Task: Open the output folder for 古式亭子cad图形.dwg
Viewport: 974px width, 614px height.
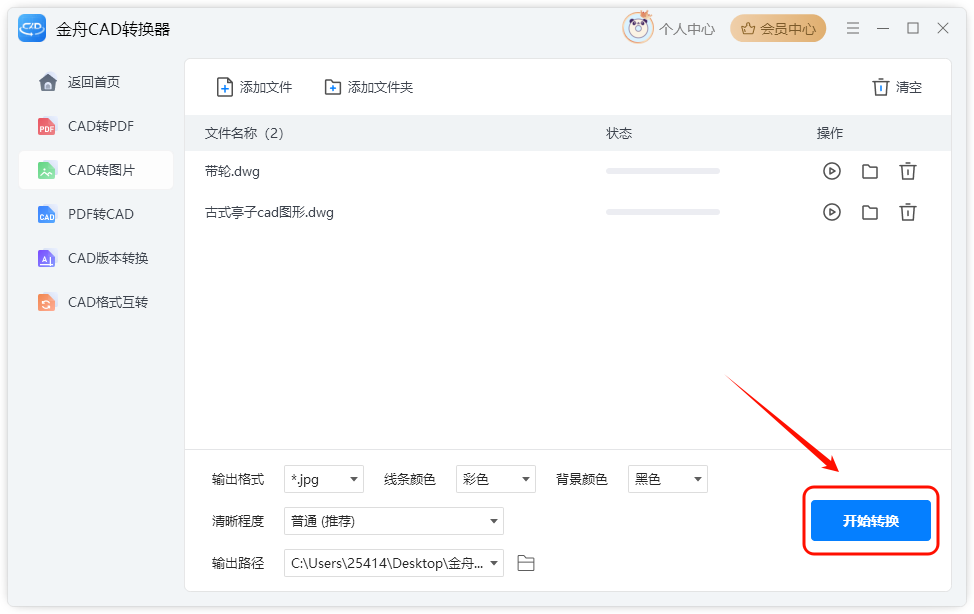Action: tap(870, 213)
